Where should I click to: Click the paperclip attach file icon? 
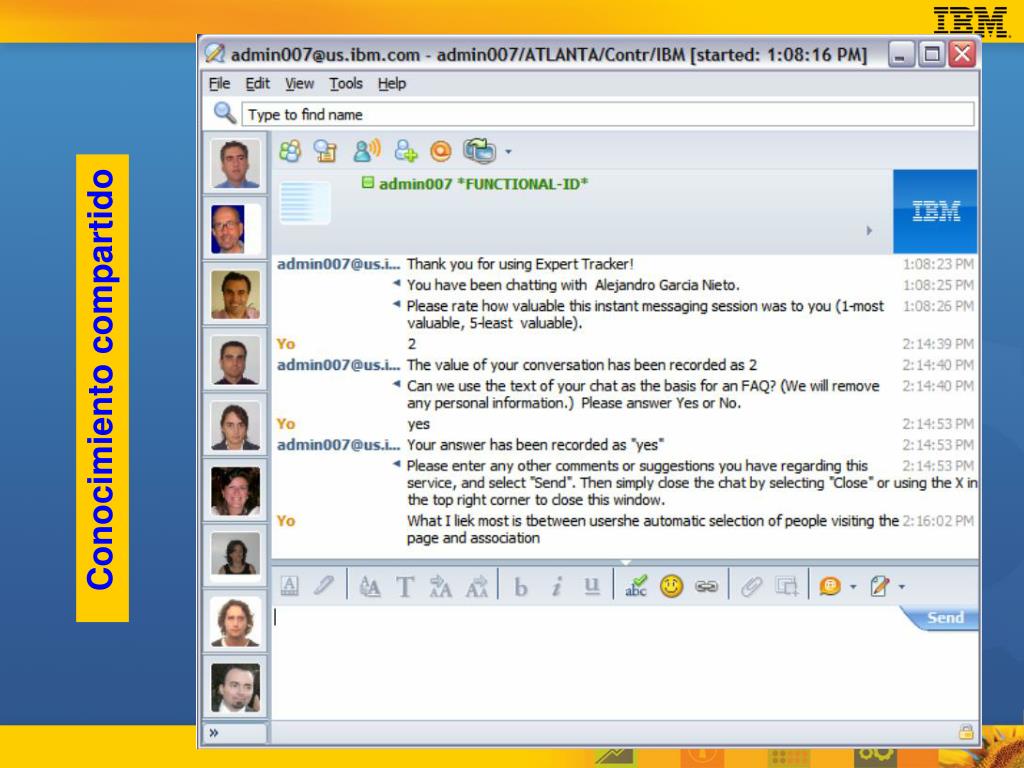pos(752,586)
